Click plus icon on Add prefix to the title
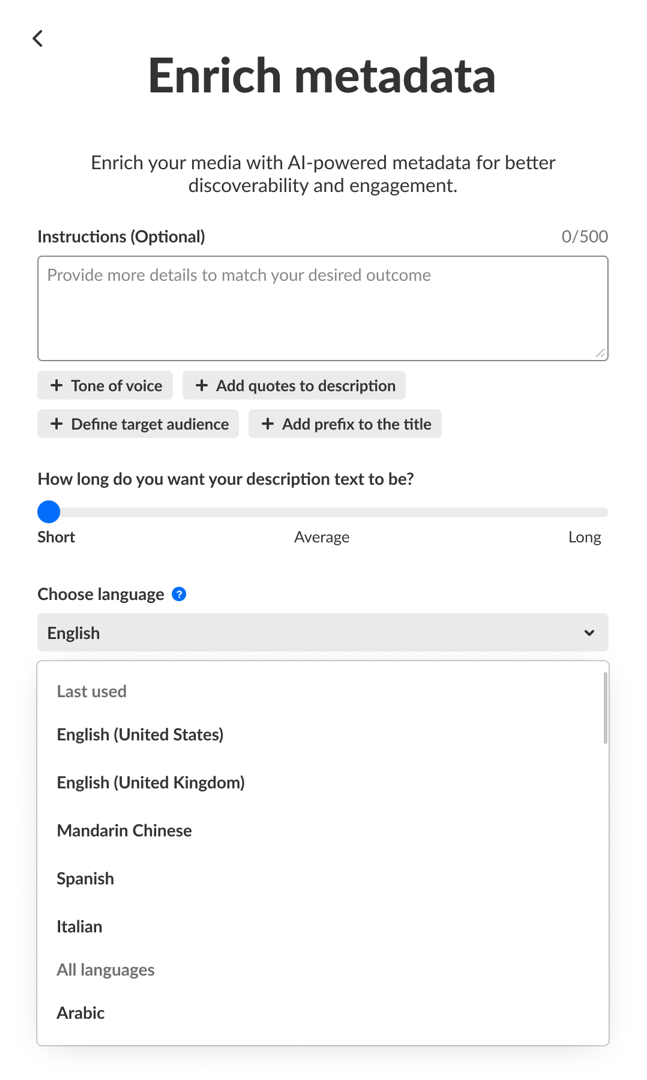This screenshot has height=1080, width=647. pos(267,424)
